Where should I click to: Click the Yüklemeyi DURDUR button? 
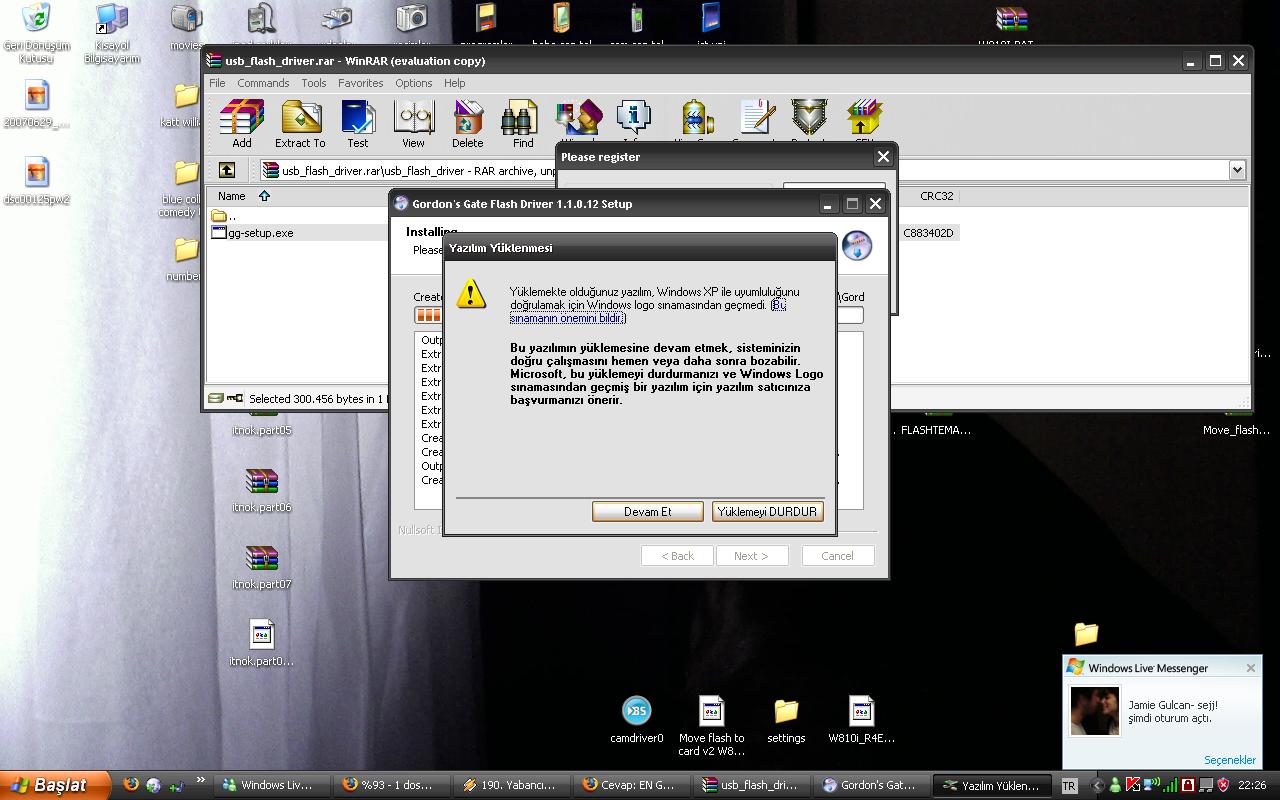(x=768, y=511)
